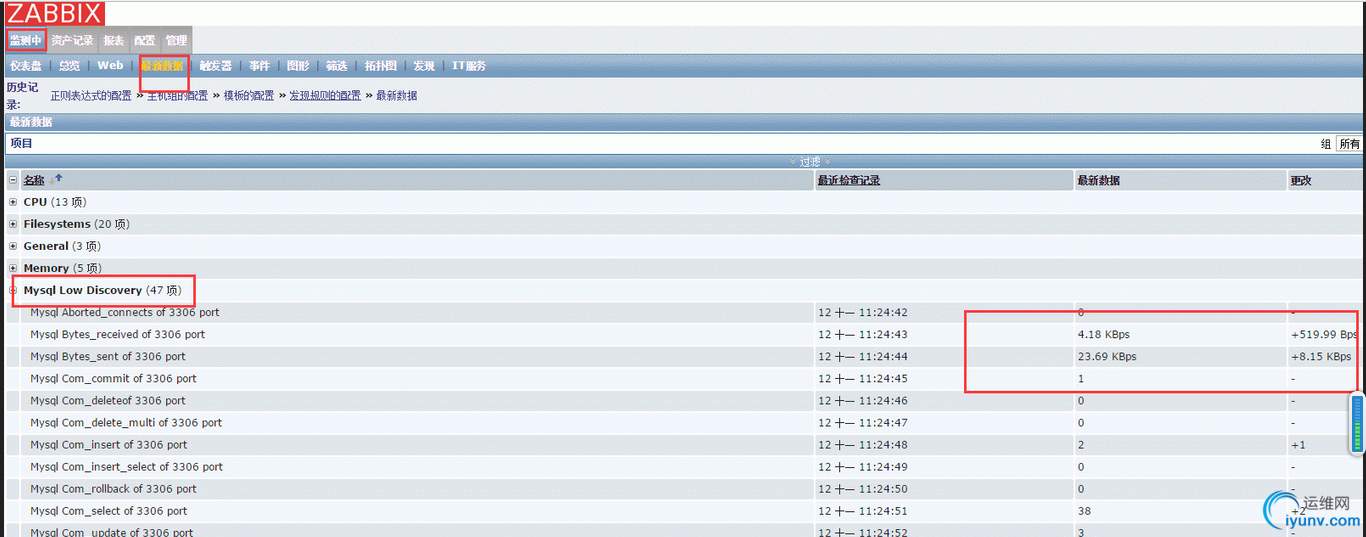
Task: Go to 触发器 submenu
Action: (x=215, y=66)
